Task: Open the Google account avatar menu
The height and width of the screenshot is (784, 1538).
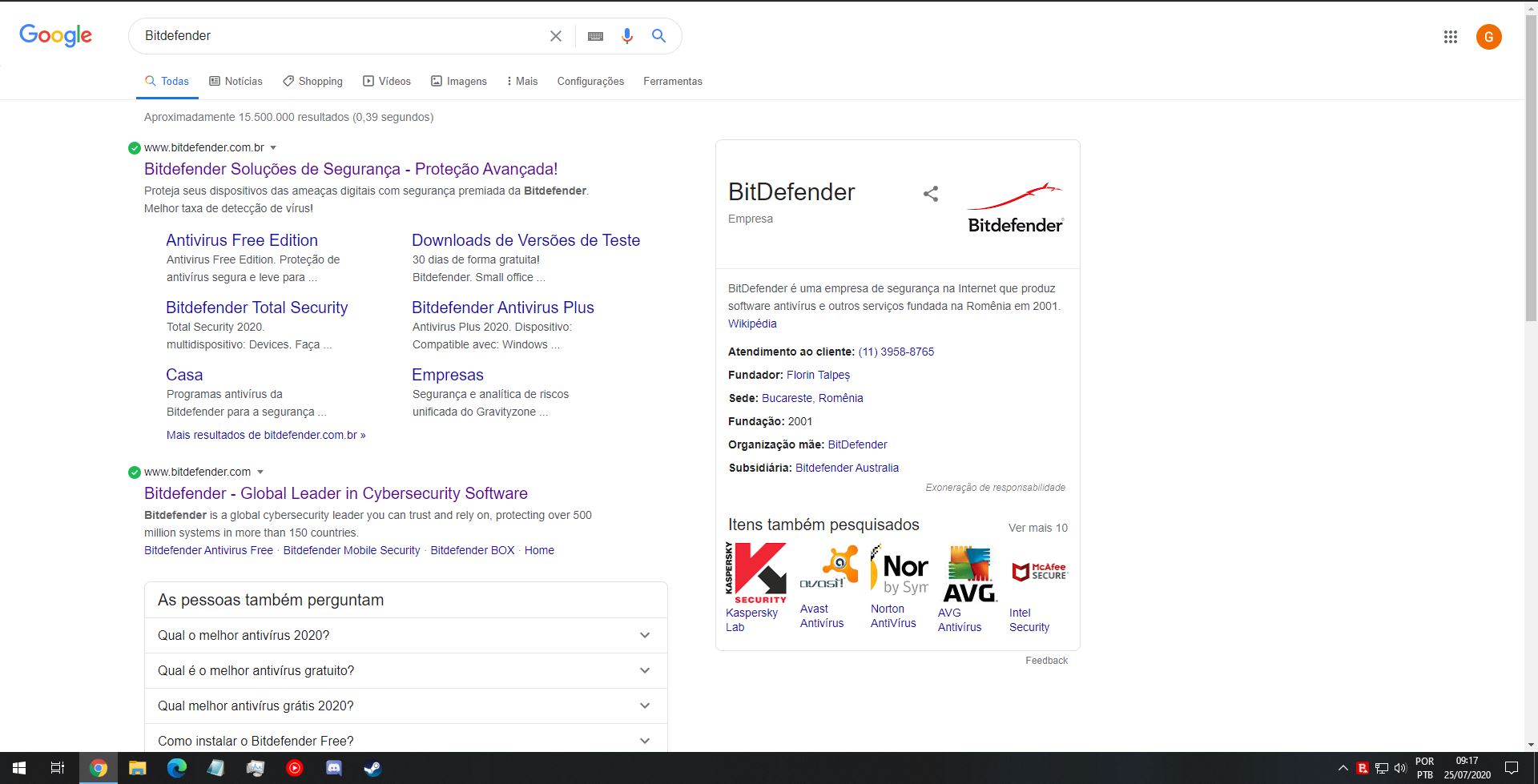Action: [x=1489, y=37]
